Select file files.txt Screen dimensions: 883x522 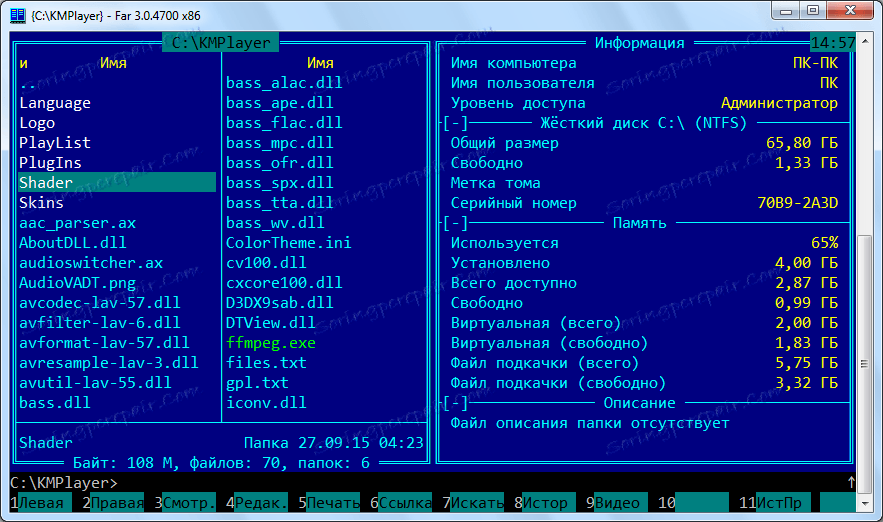point(266,363)
